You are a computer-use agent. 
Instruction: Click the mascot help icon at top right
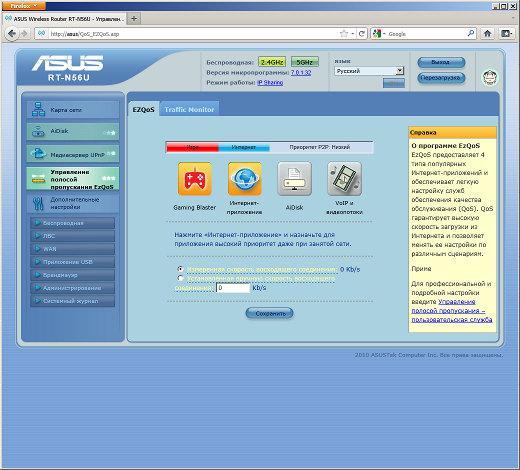coord(490,78)
